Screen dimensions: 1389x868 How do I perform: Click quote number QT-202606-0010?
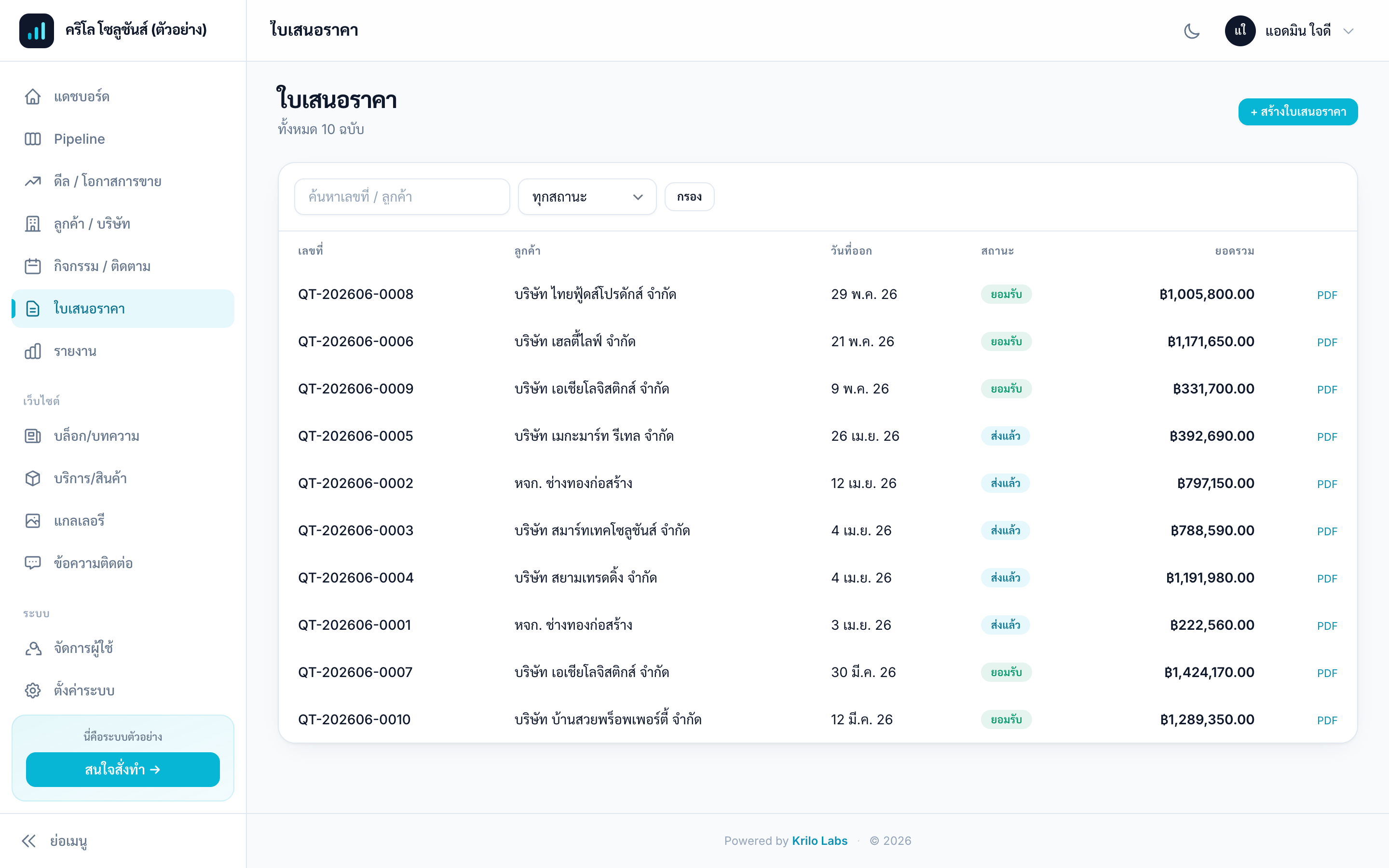354,719
